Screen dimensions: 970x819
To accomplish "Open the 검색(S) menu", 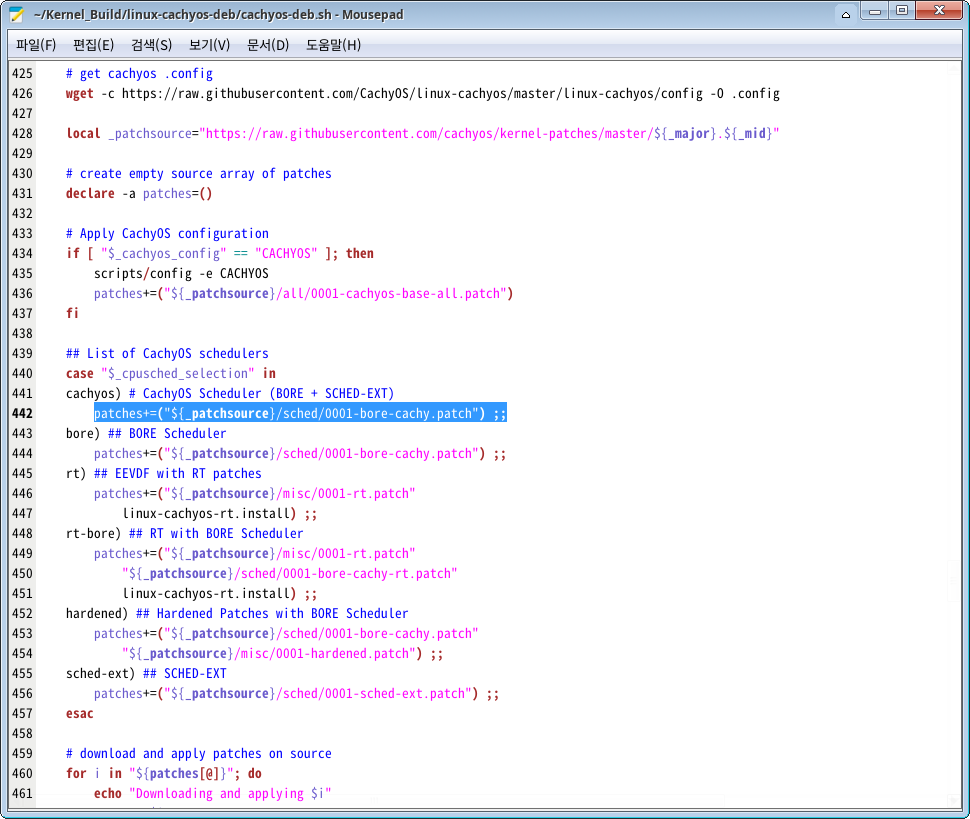I will point(152,45).
